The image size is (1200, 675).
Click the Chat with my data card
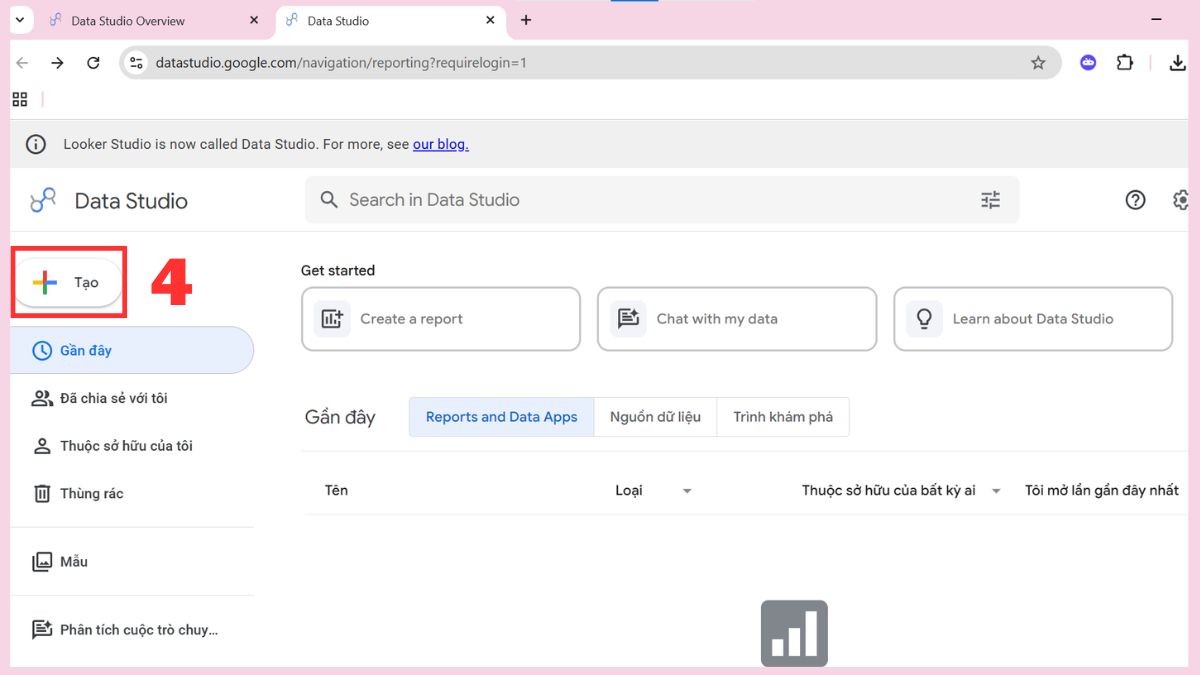(x=737, y=319)
